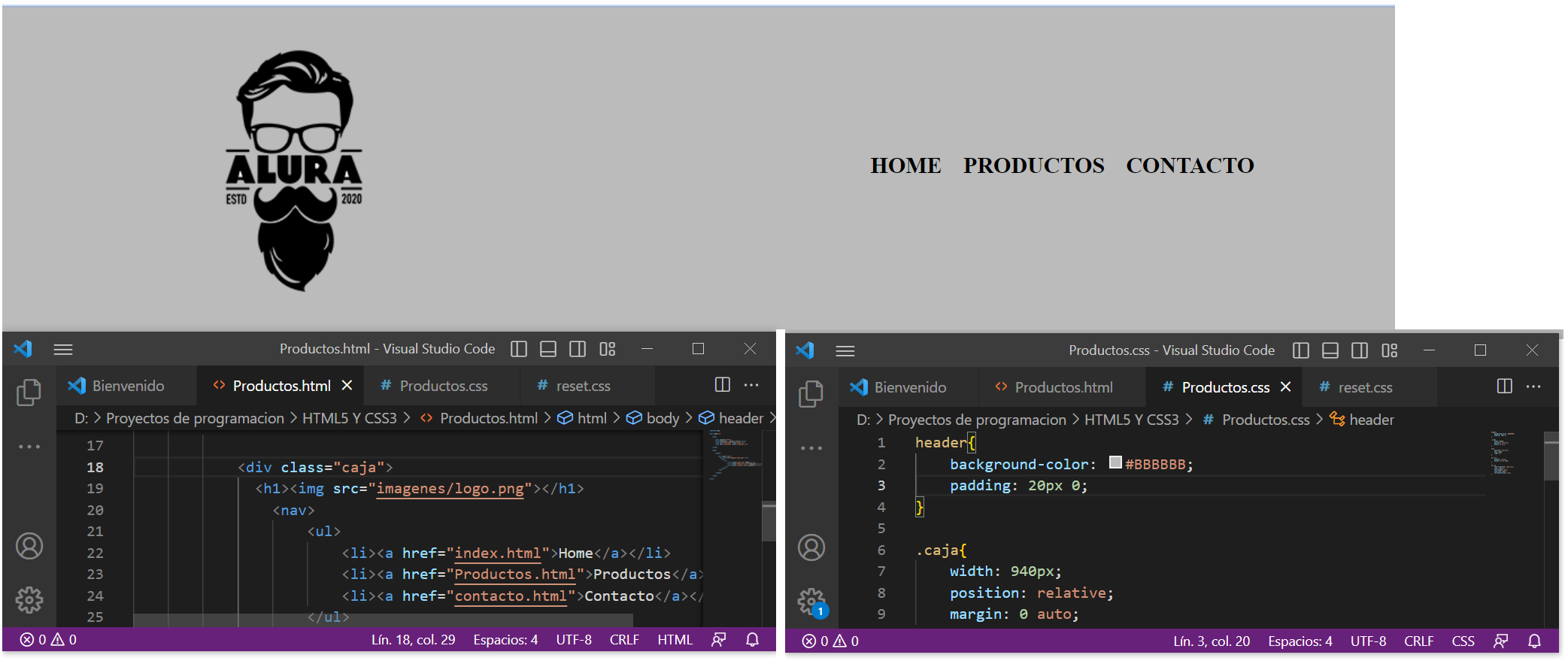The width and height of the screenshot is (1568, 667).
Task: Open language mode CSS in status bar
Action: (x=1463, y=641)
